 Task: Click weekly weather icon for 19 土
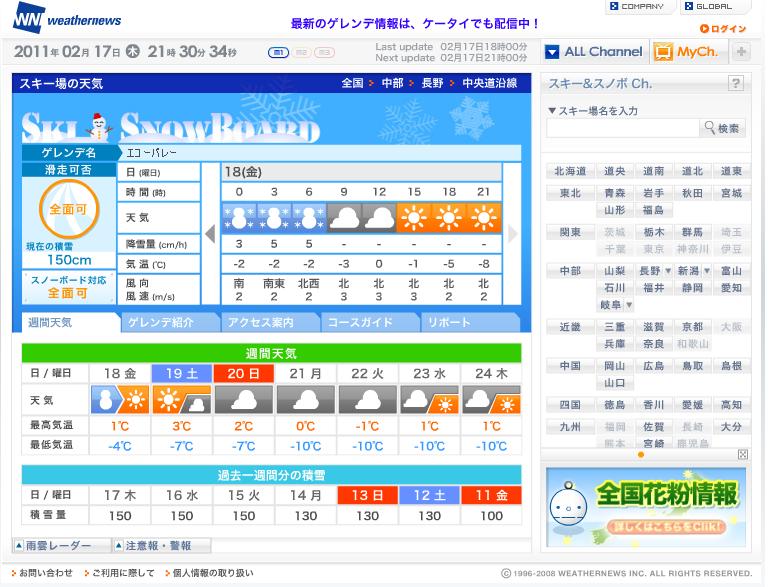[x=182, y=399]
